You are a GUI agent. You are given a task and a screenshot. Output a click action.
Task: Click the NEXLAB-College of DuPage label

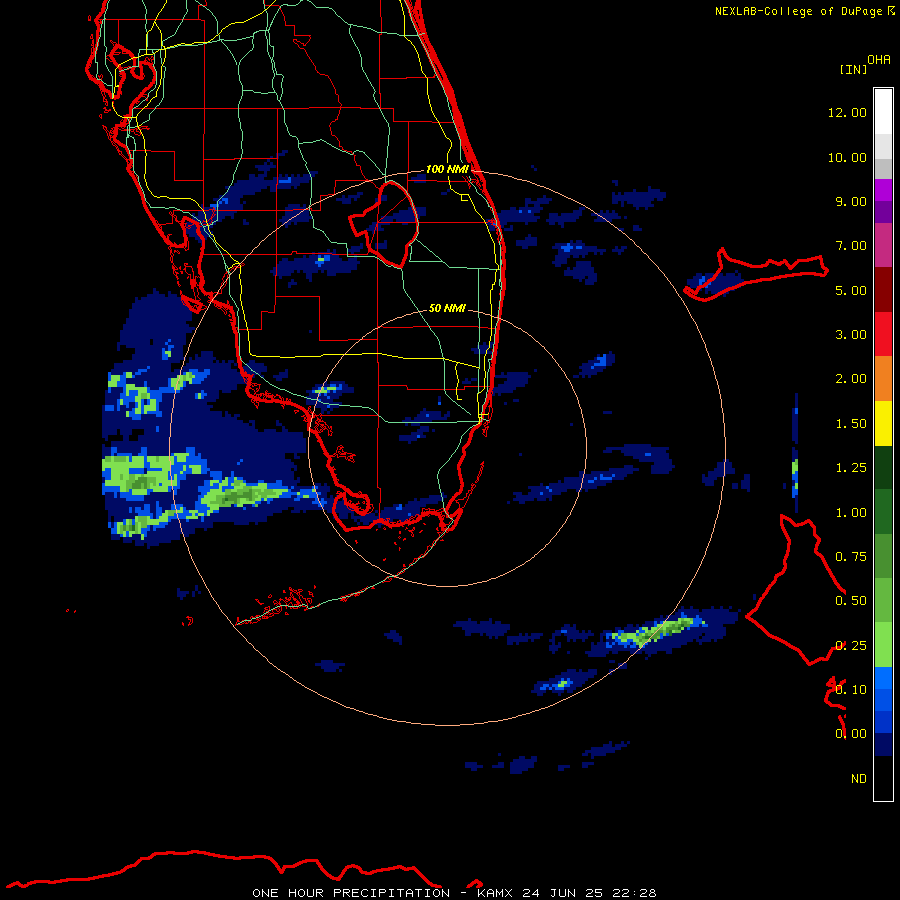point(798,11)
